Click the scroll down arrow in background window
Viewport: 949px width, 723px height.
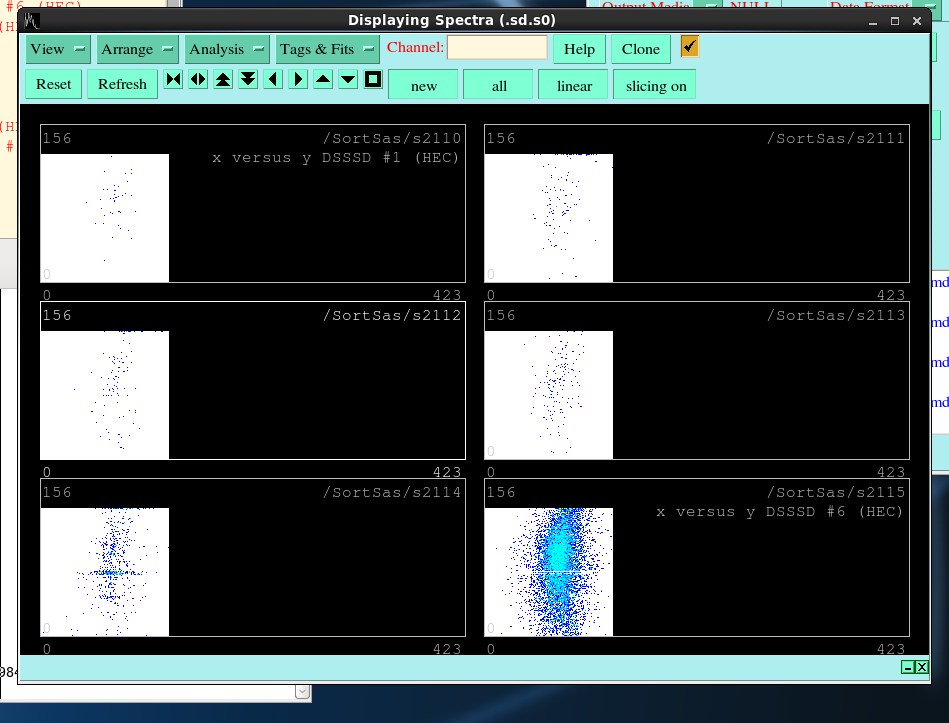click(303, 691)
